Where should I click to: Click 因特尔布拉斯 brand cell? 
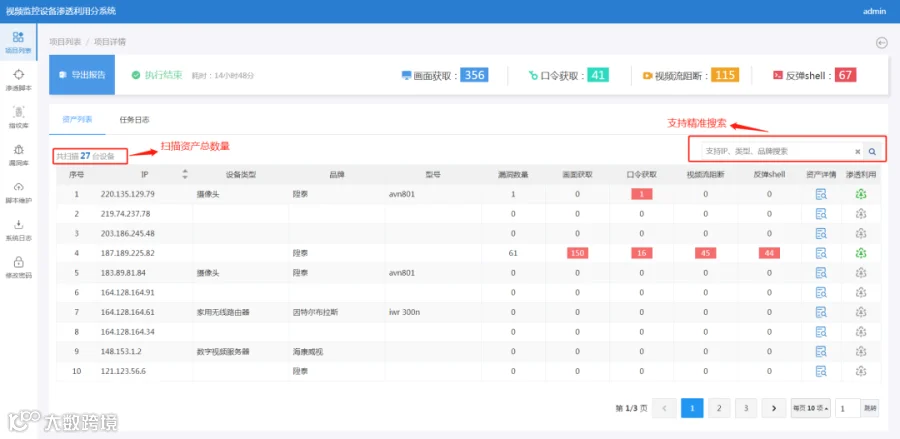315,312
